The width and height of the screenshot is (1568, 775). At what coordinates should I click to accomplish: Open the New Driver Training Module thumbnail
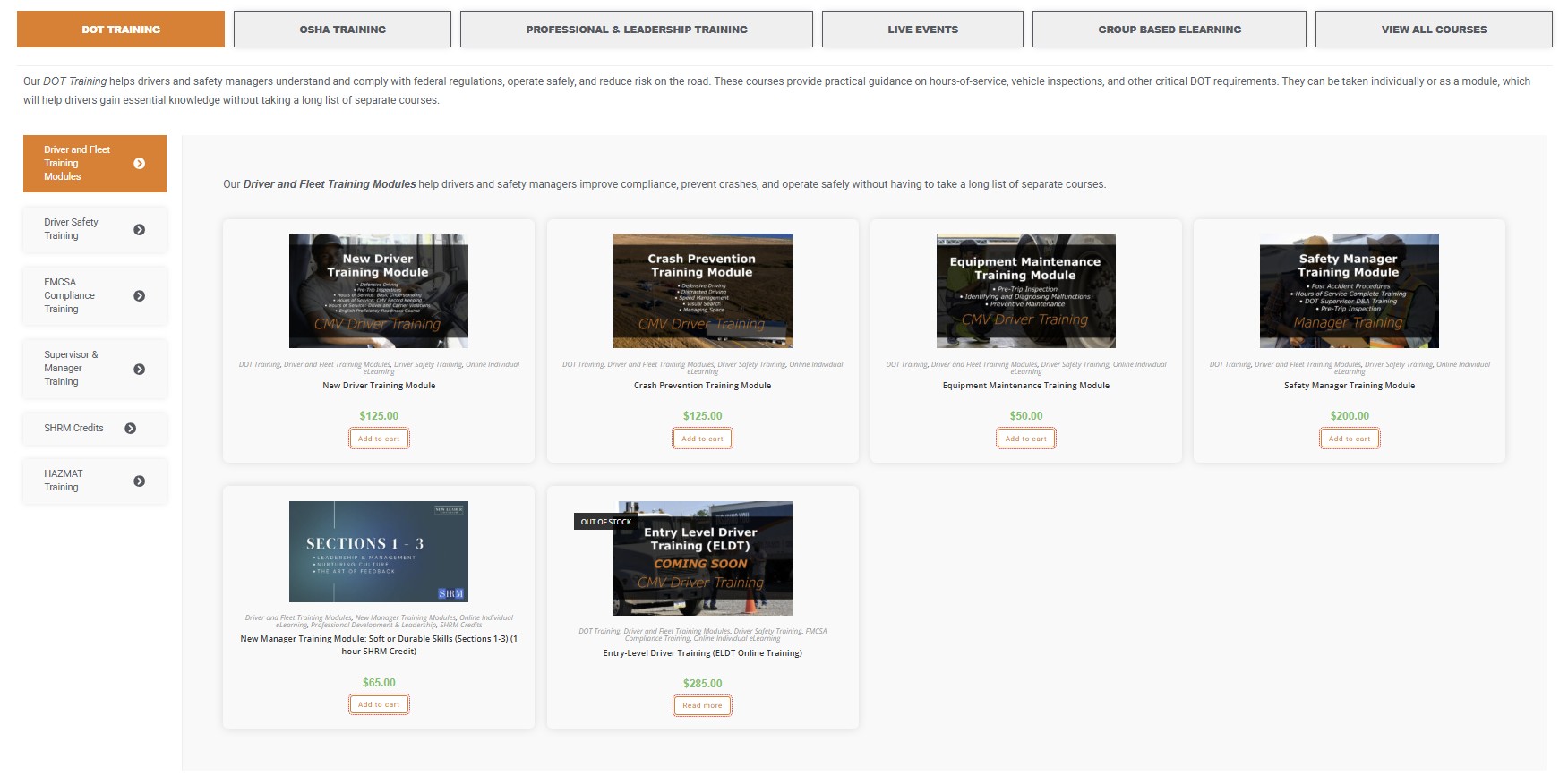tap(379, 291)
